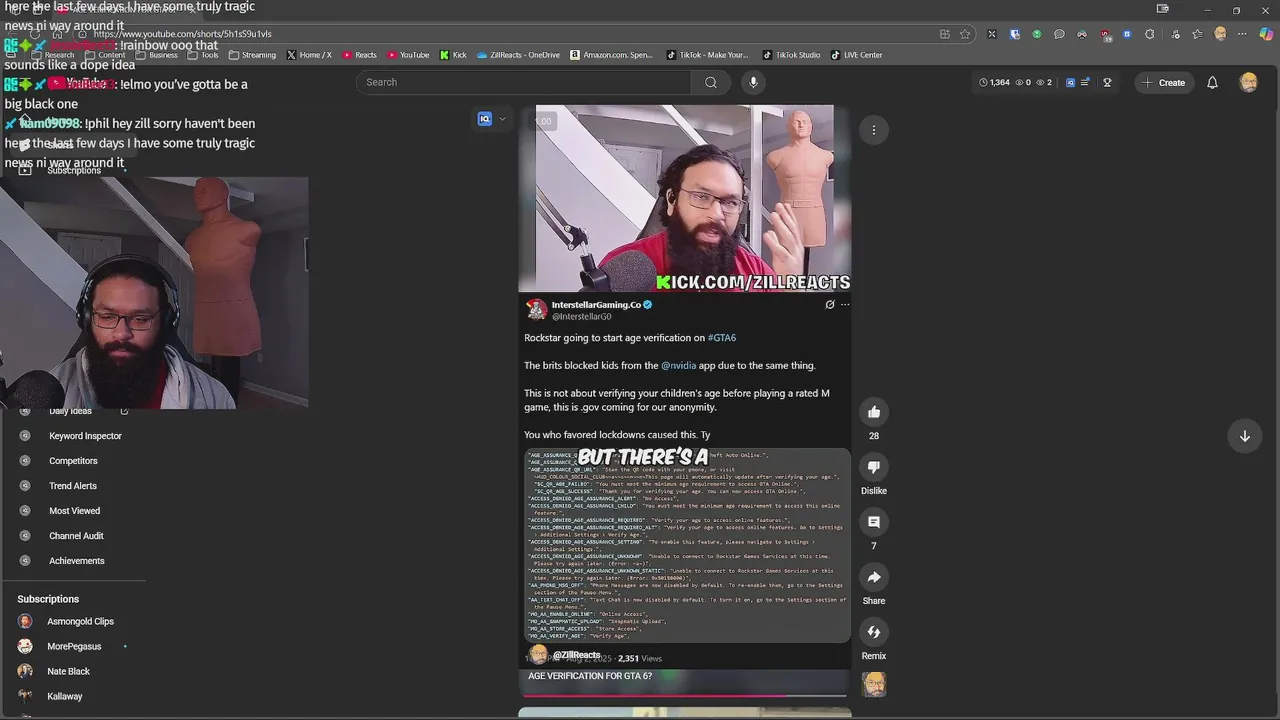The width and height of the screenshot is (1280, 720).
Task: Open the Edge split screen icon in address bar
Action: click(945, 34)
